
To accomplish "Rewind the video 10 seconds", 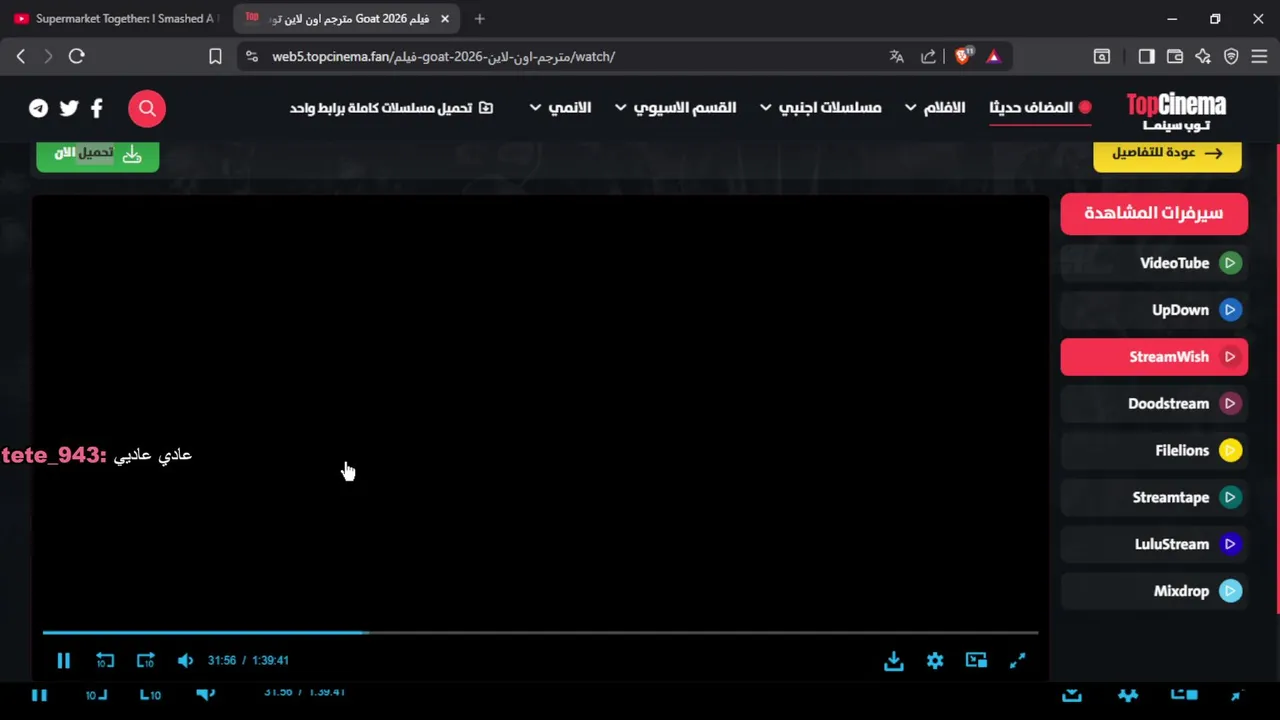I will [x=105, y=660].
